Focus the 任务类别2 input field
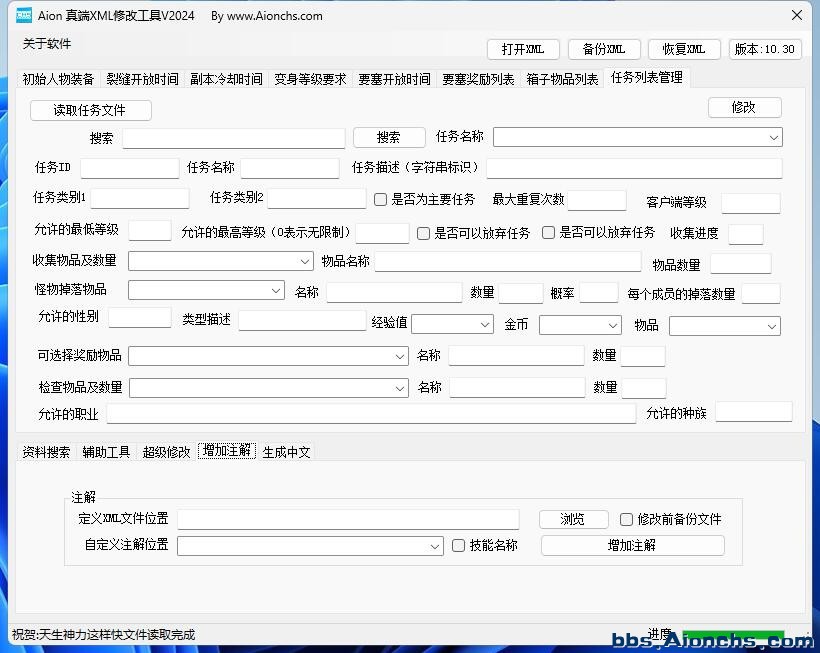Viewport: 820px width, 653px height. click(x=316, y=199)
